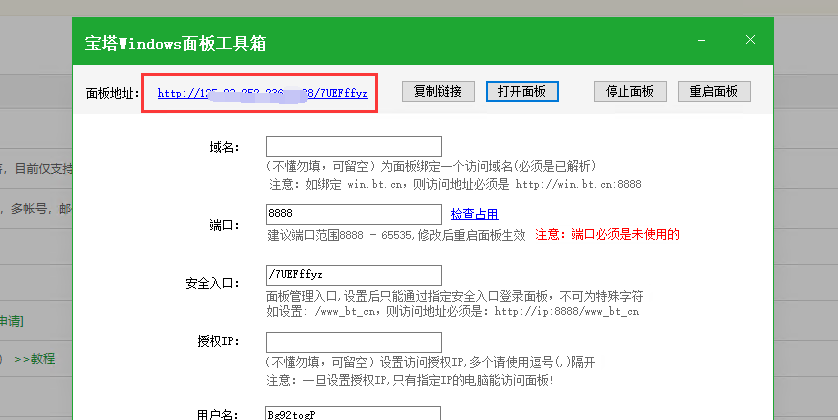Click the red 注意:端口必须是未使用的 warning
Viewport: 838px width, 420px height.
pyautogui.click(x=608, y=235)
